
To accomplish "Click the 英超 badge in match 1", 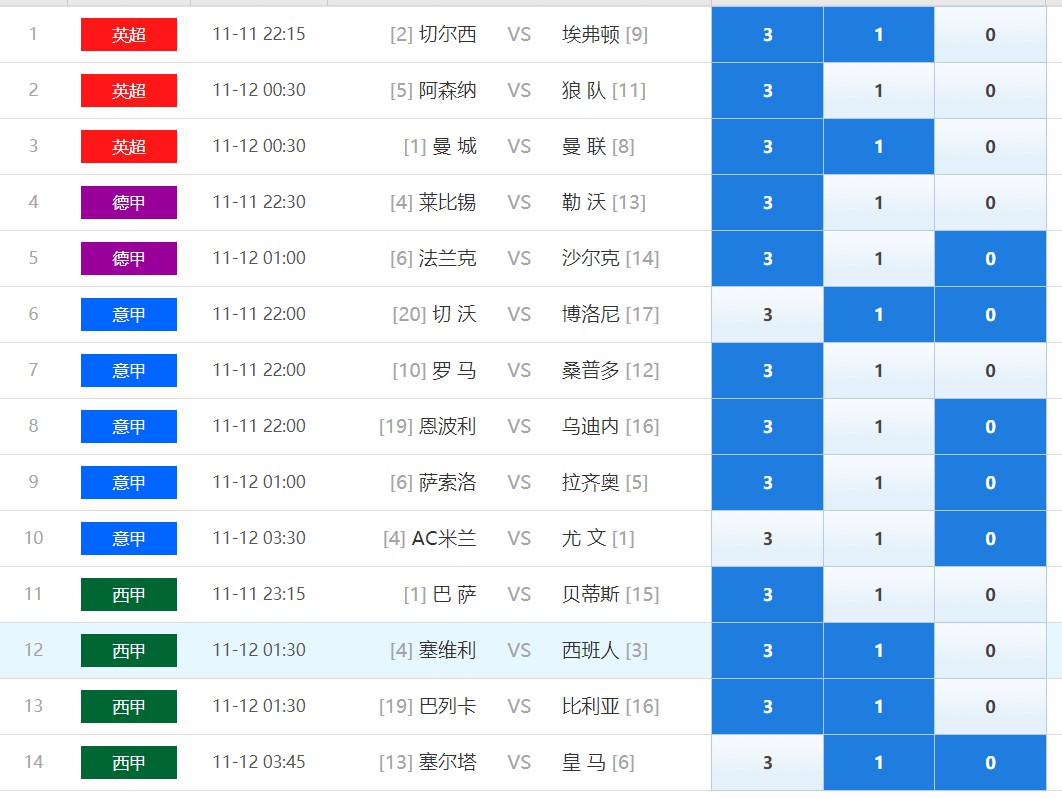I will tap(129, 35).
